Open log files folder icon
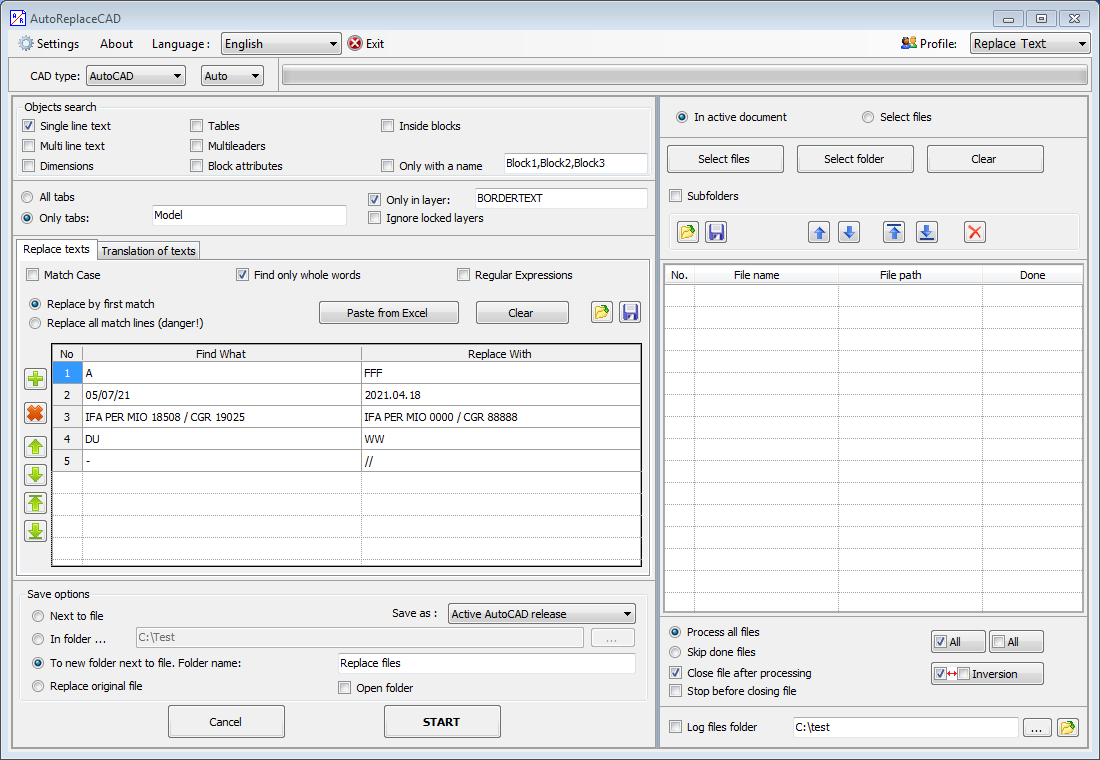The width and height of the screenshot is (1100, 760). coord(1068,727)
